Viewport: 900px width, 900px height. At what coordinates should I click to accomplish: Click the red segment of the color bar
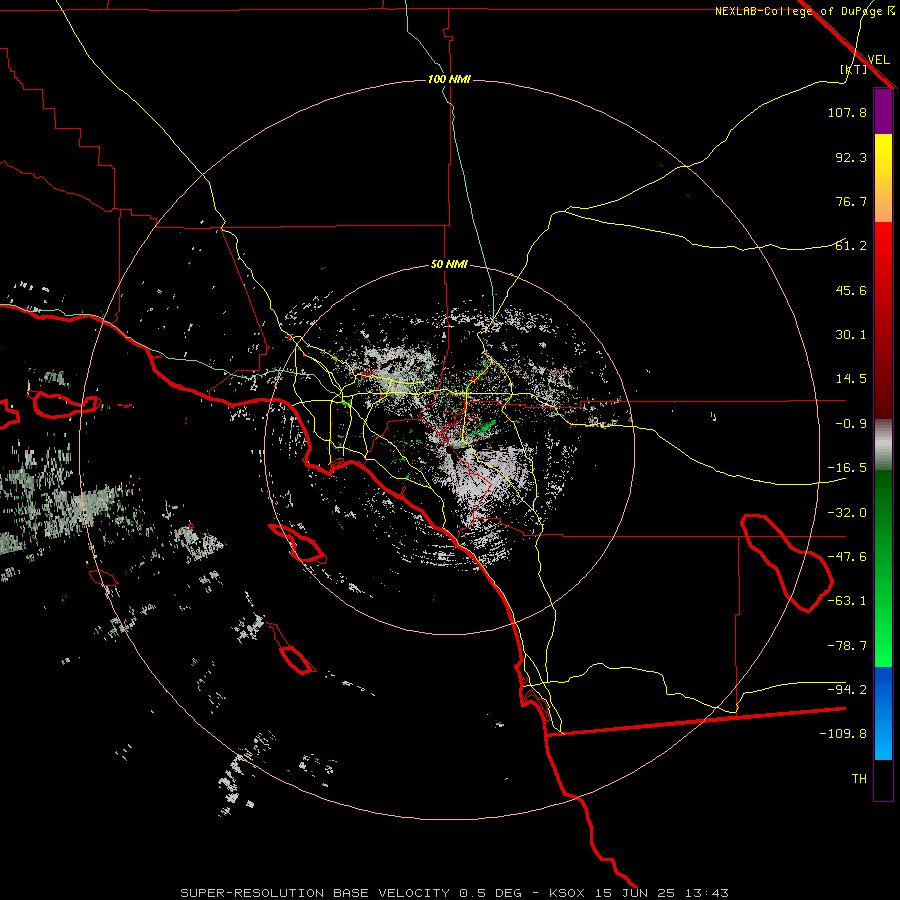883,320
